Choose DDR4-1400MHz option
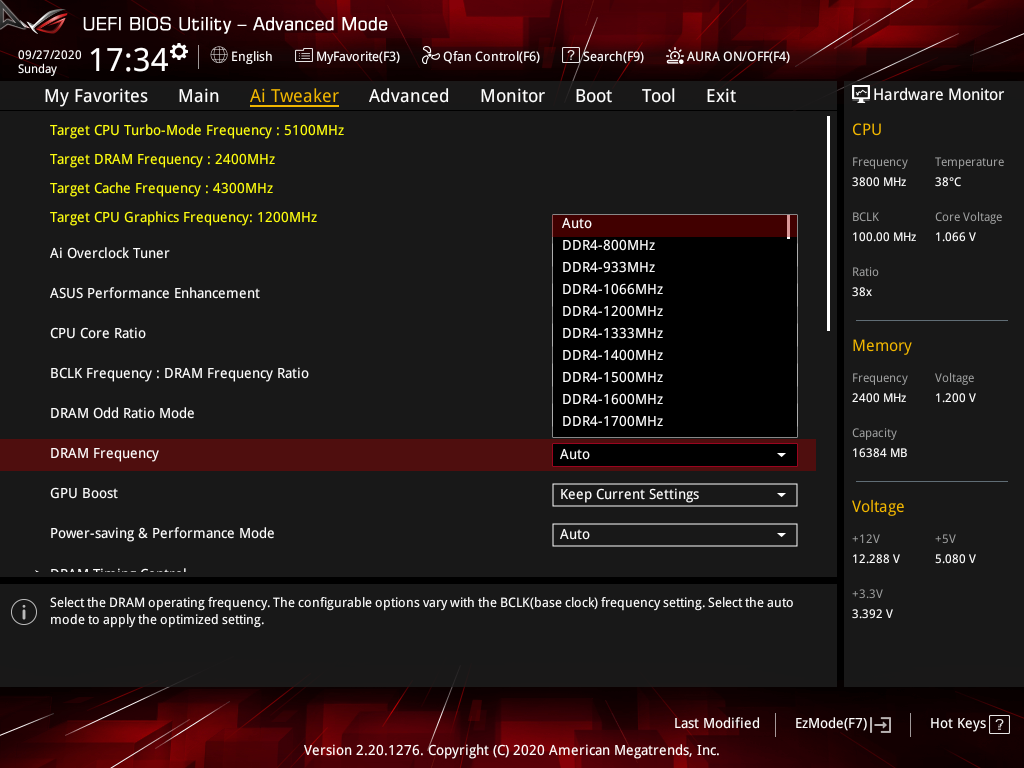 tap(671, 355)
